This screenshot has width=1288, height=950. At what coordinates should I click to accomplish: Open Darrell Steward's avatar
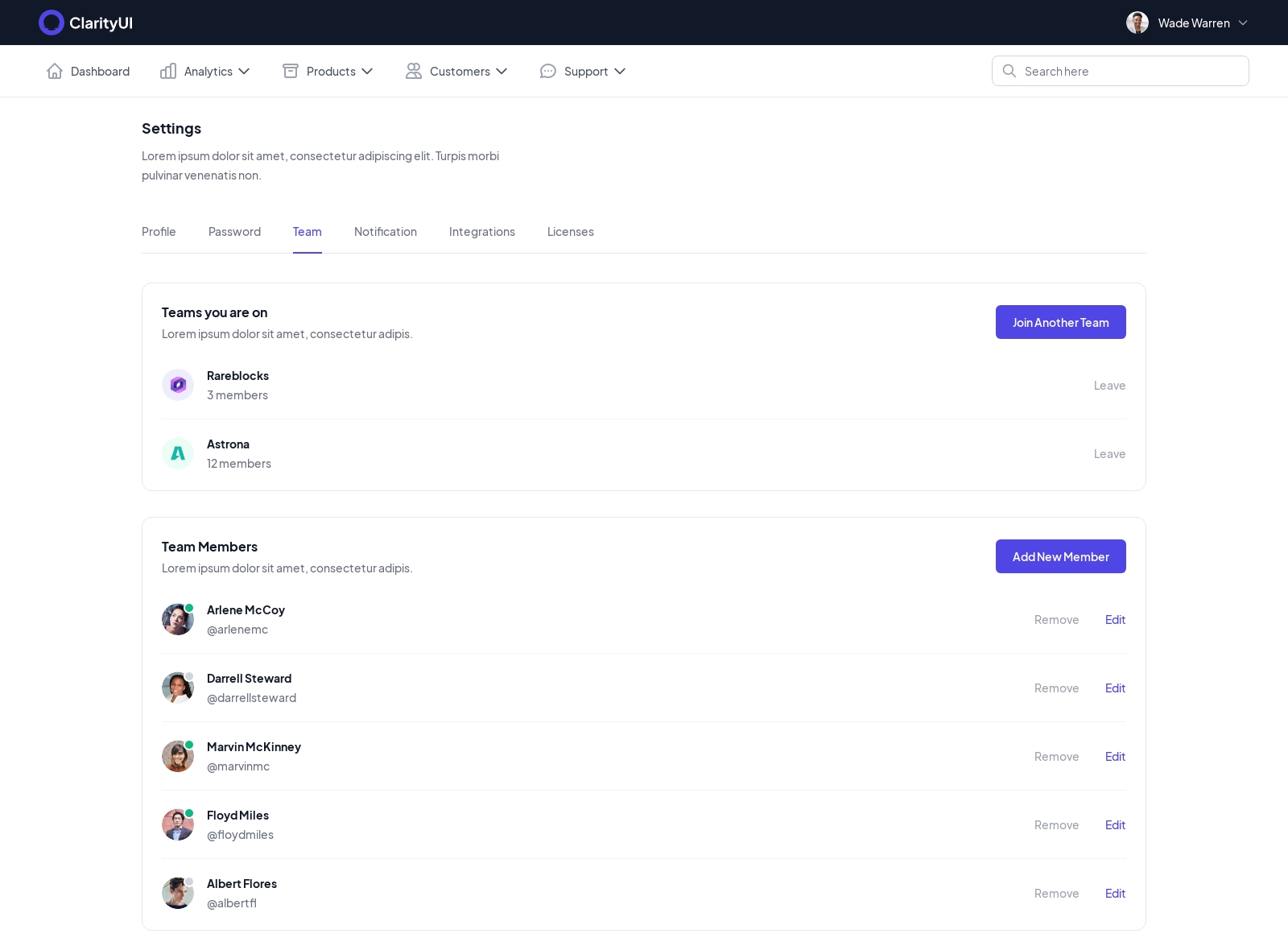(178, 688)
